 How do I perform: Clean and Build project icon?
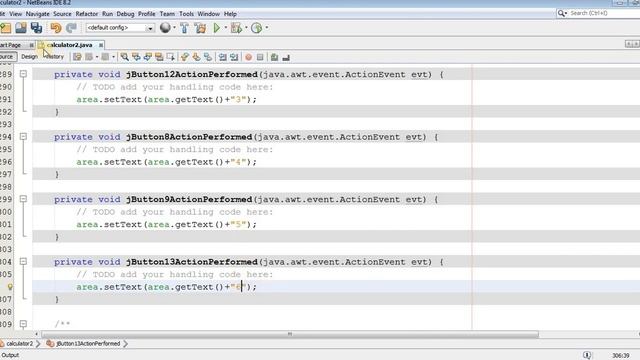pos(200,28)
